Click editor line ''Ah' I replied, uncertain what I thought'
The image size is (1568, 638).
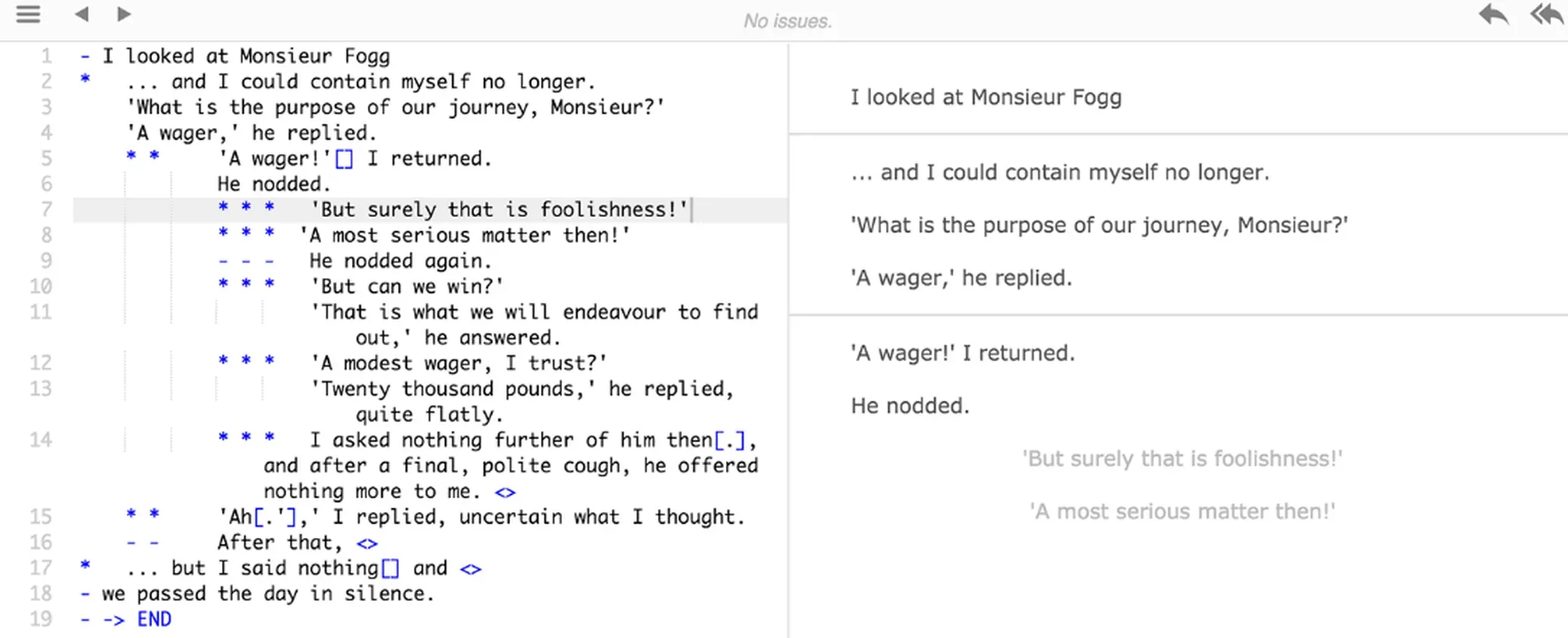(482, 517)
